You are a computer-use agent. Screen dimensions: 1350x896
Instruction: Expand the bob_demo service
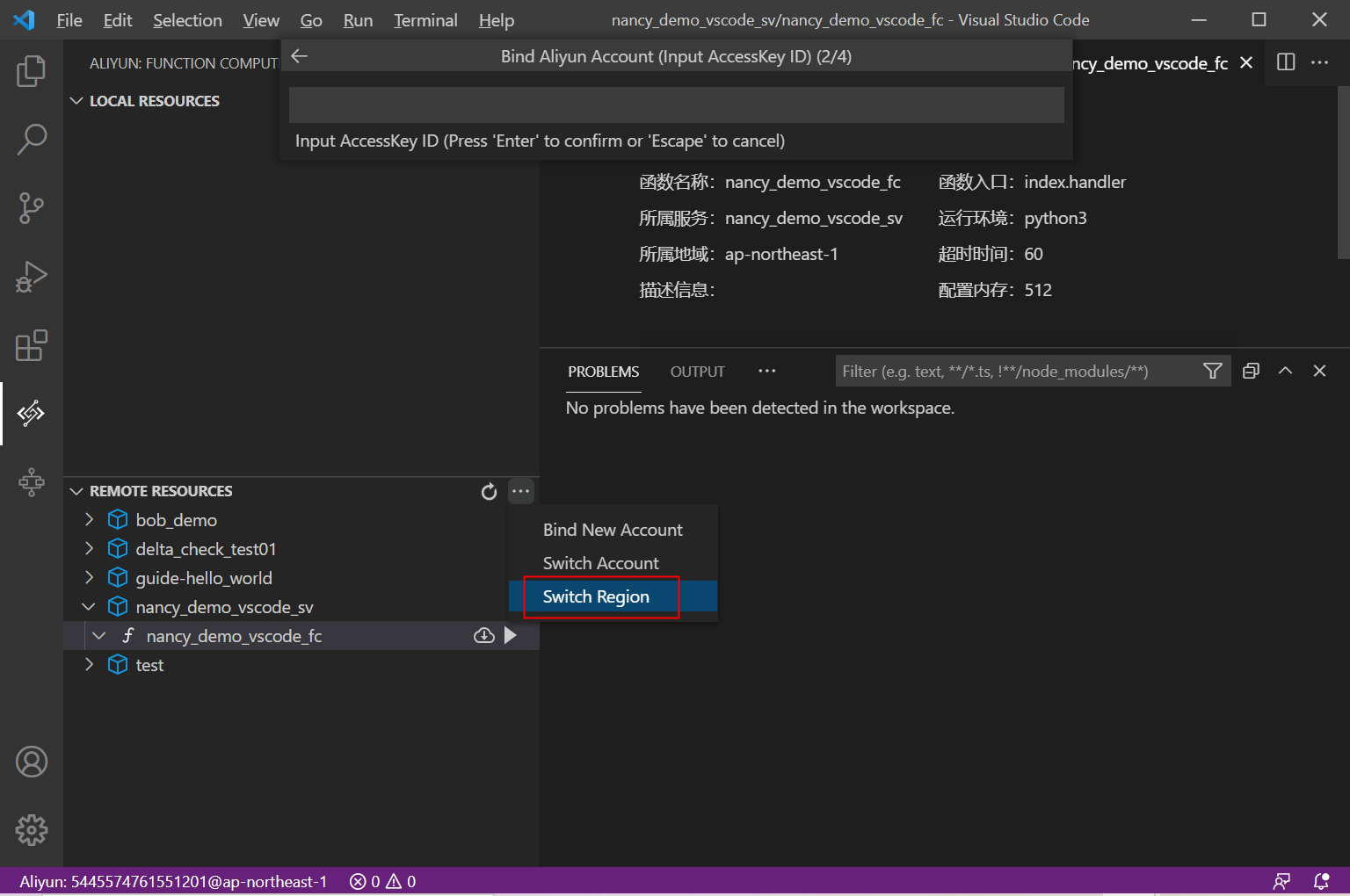click(89, 519)
